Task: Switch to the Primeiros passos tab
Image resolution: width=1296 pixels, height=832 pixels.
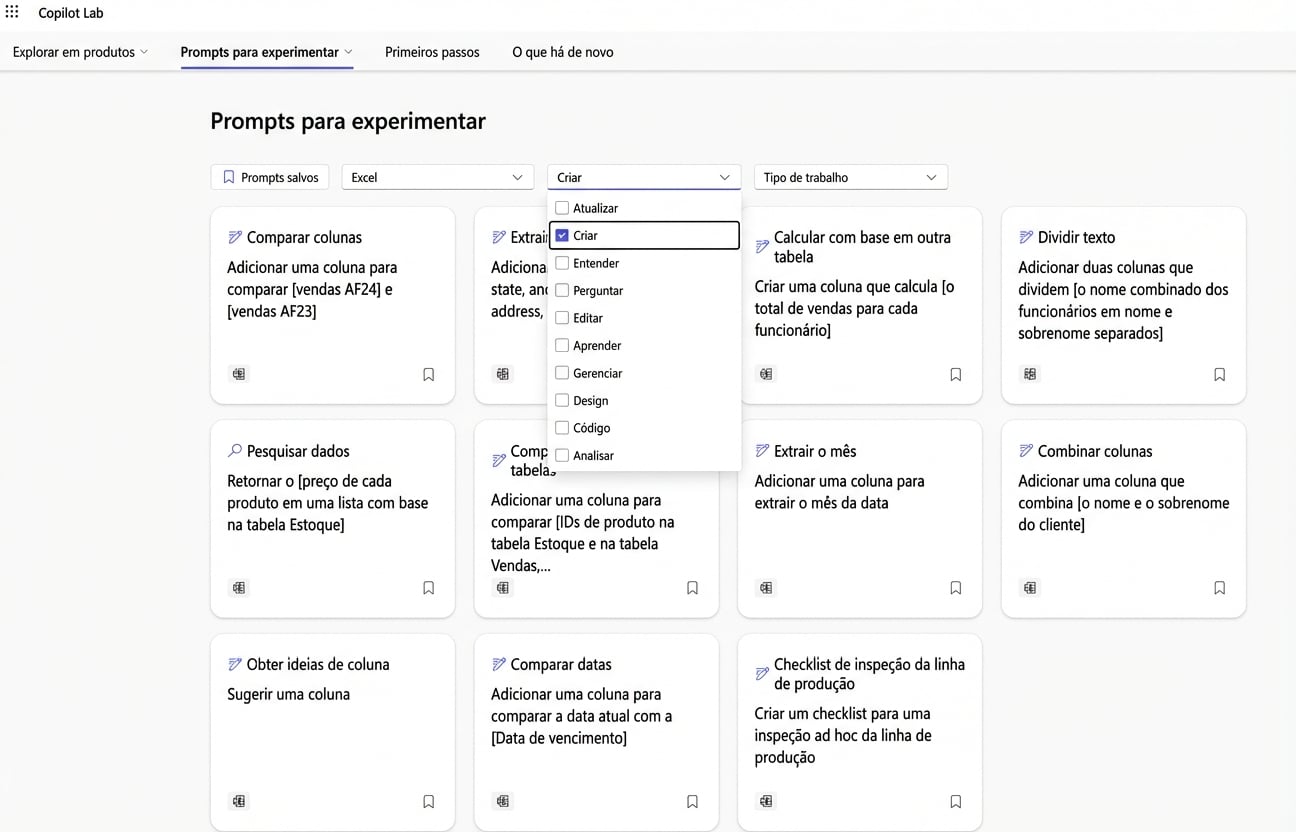Action: click(x=432, y=51)
